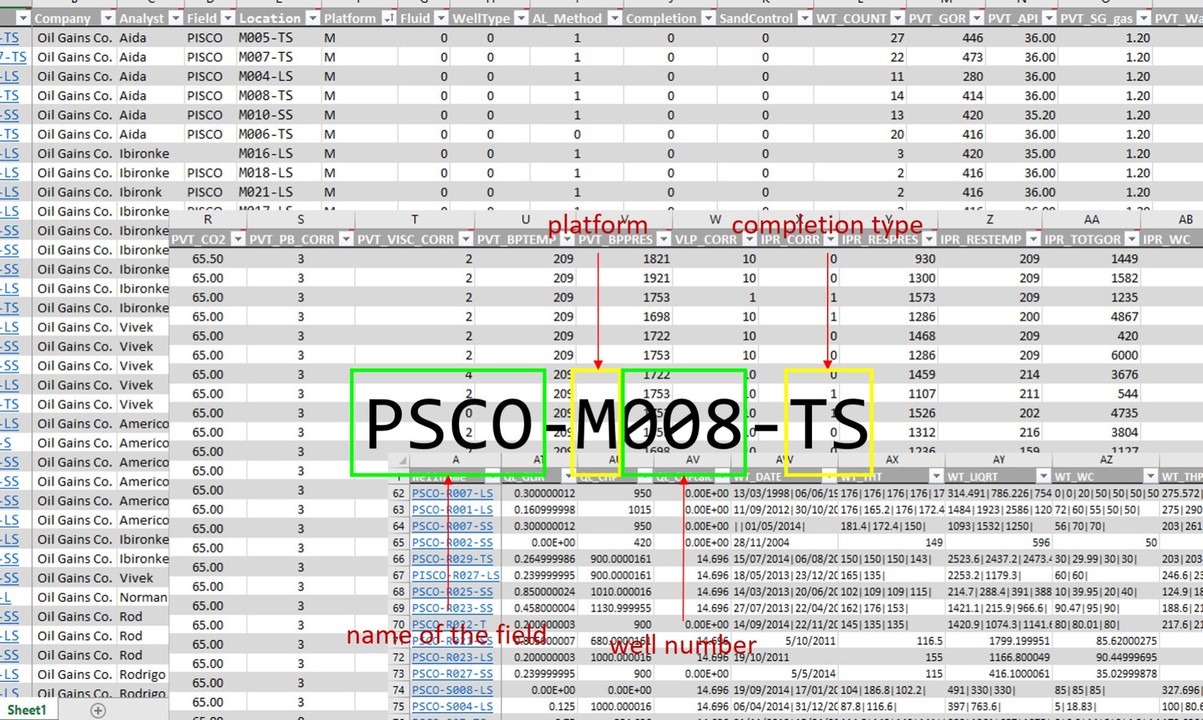The width and height of the screenshot is (1203, 720).
Task: Select row header 66
Action: pos(399,559)
